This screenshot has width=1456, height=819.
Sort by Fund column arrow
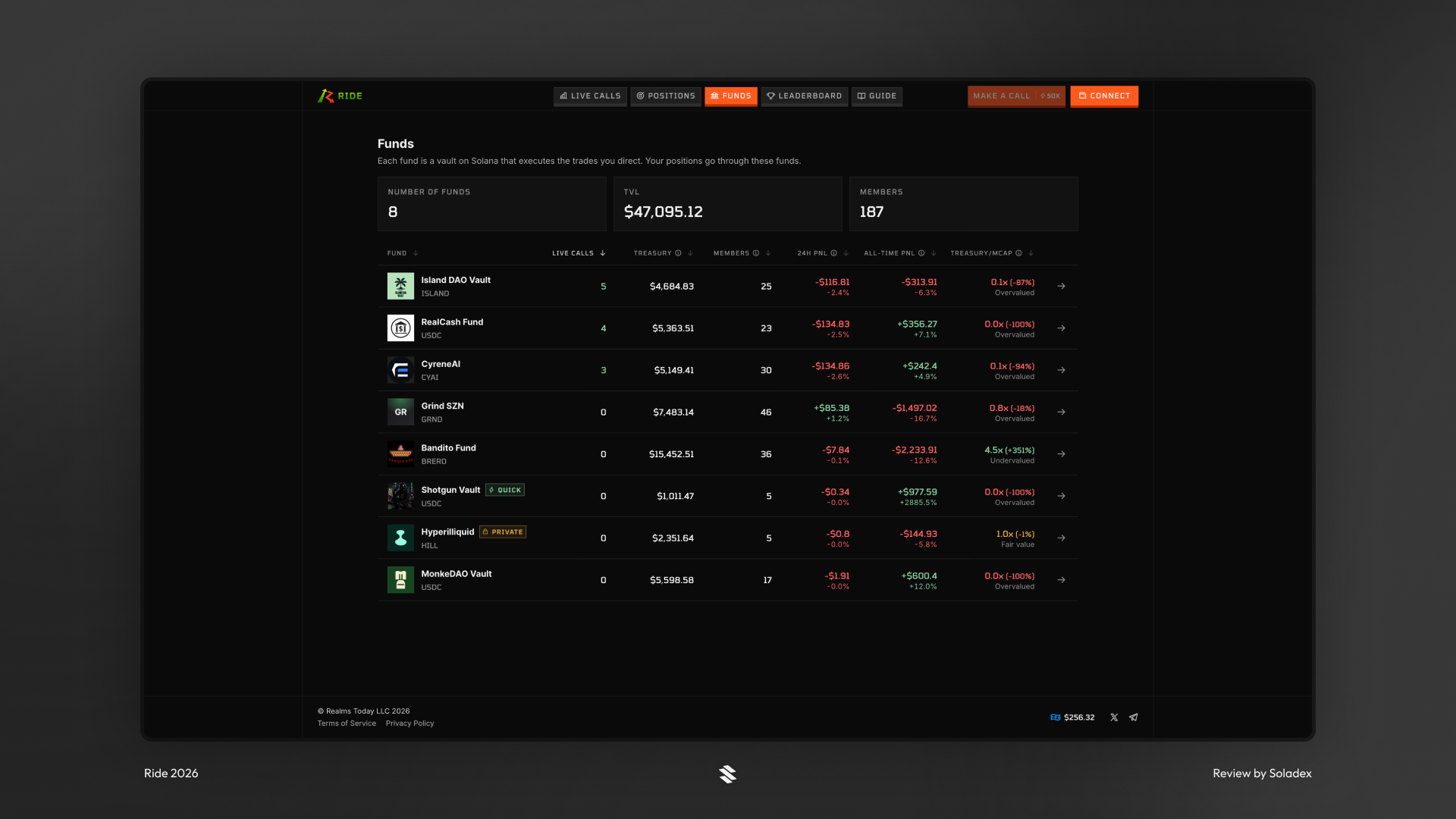416,253
